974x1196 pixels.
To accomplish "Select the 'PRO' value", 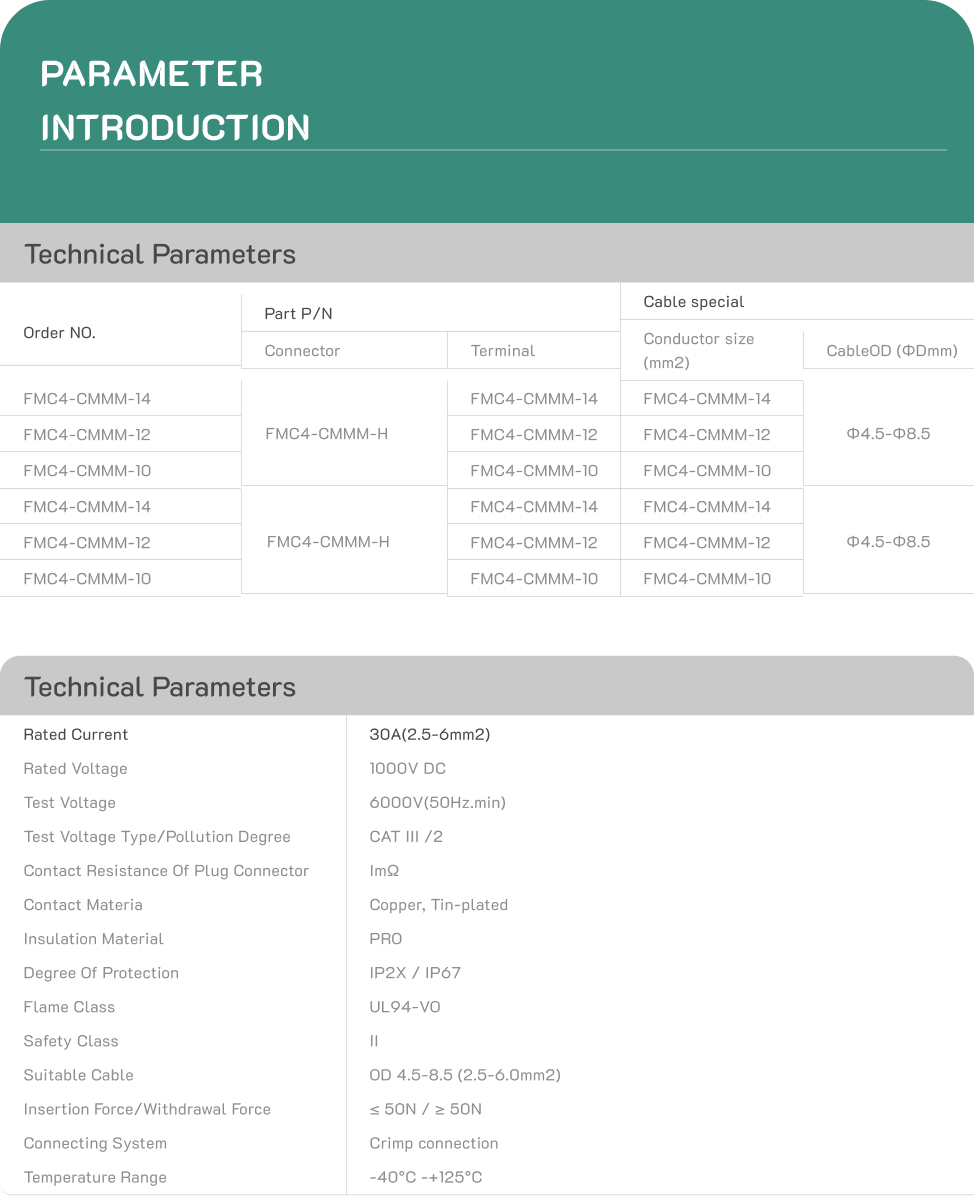I will (385, 939).
